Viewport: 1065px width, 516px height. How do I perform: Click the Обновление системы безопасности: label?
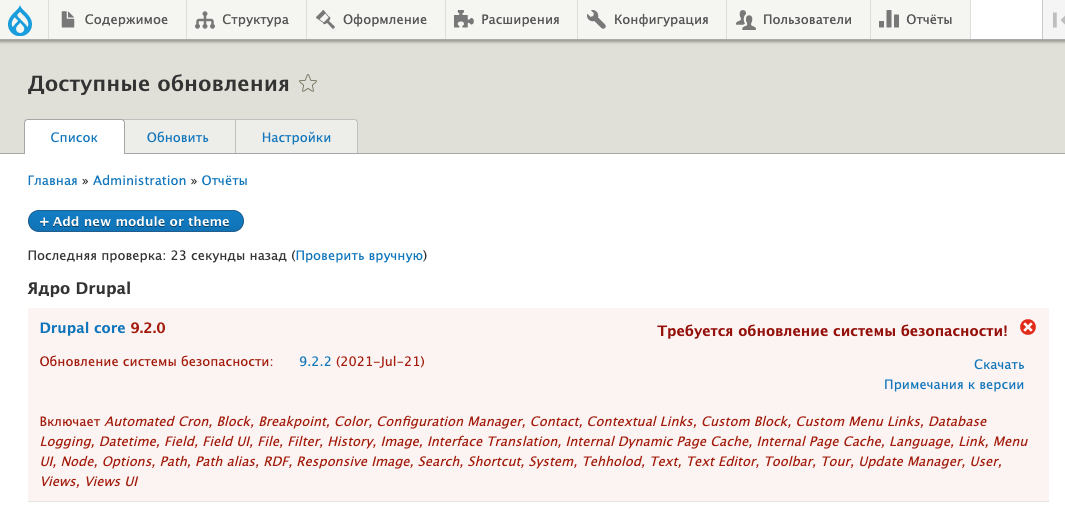click(x=156, y=361)
